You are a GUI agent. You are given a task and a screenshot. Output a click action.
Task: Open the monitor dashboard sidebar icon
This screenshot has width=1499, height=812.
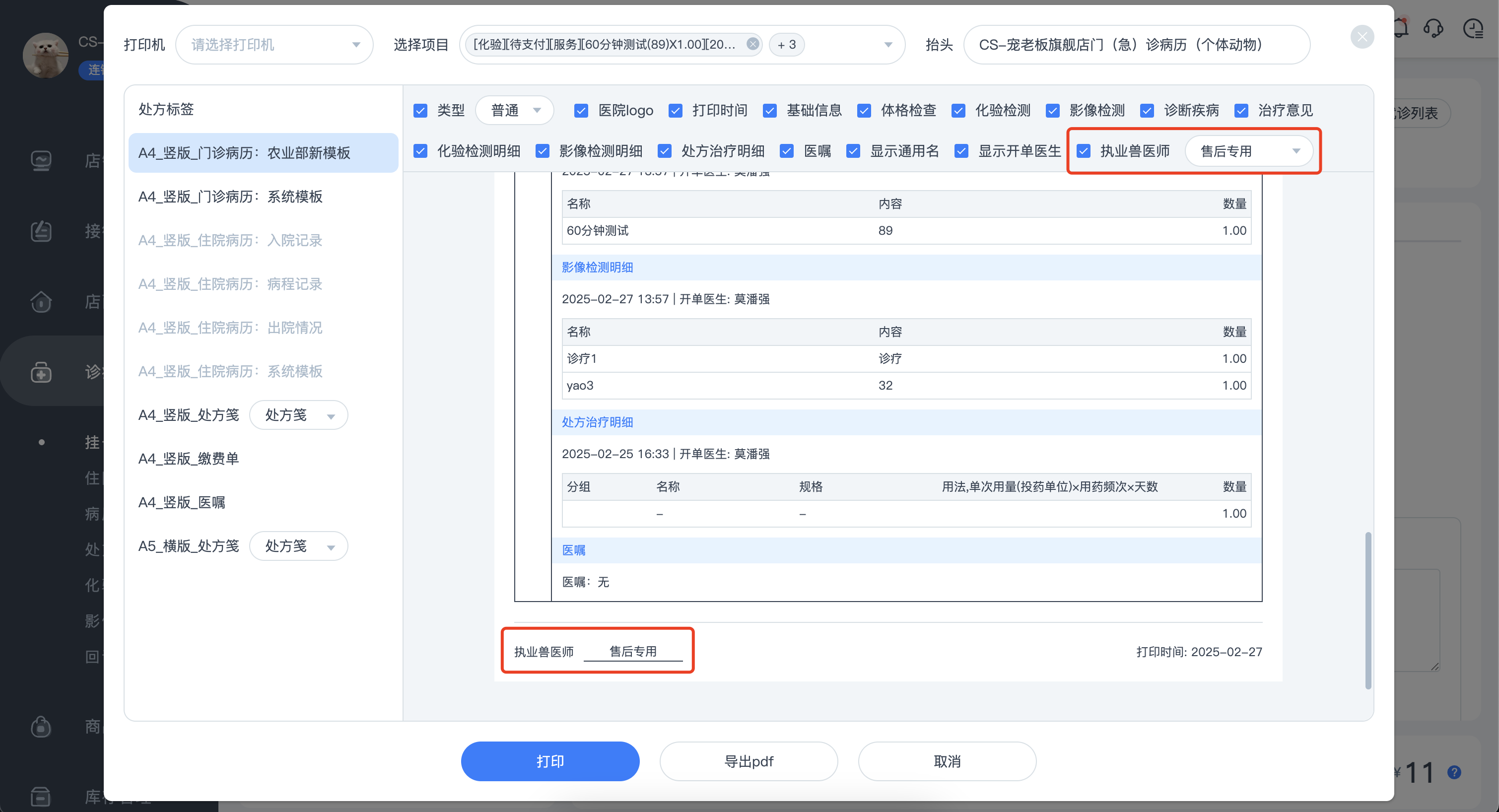coord(41,160)
